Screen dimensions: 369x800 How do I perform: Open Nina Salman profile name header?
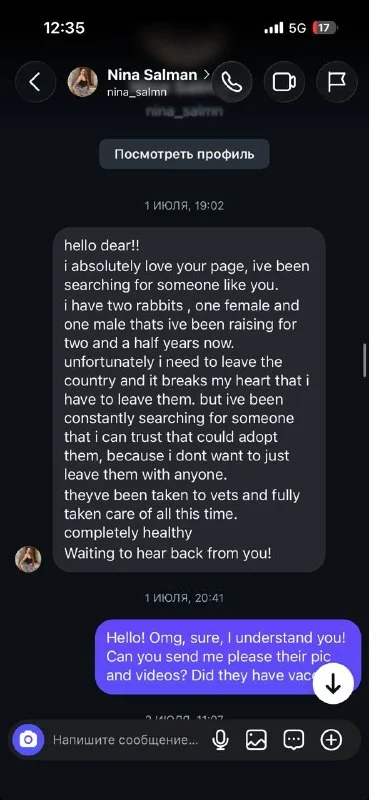pos(152,75)
